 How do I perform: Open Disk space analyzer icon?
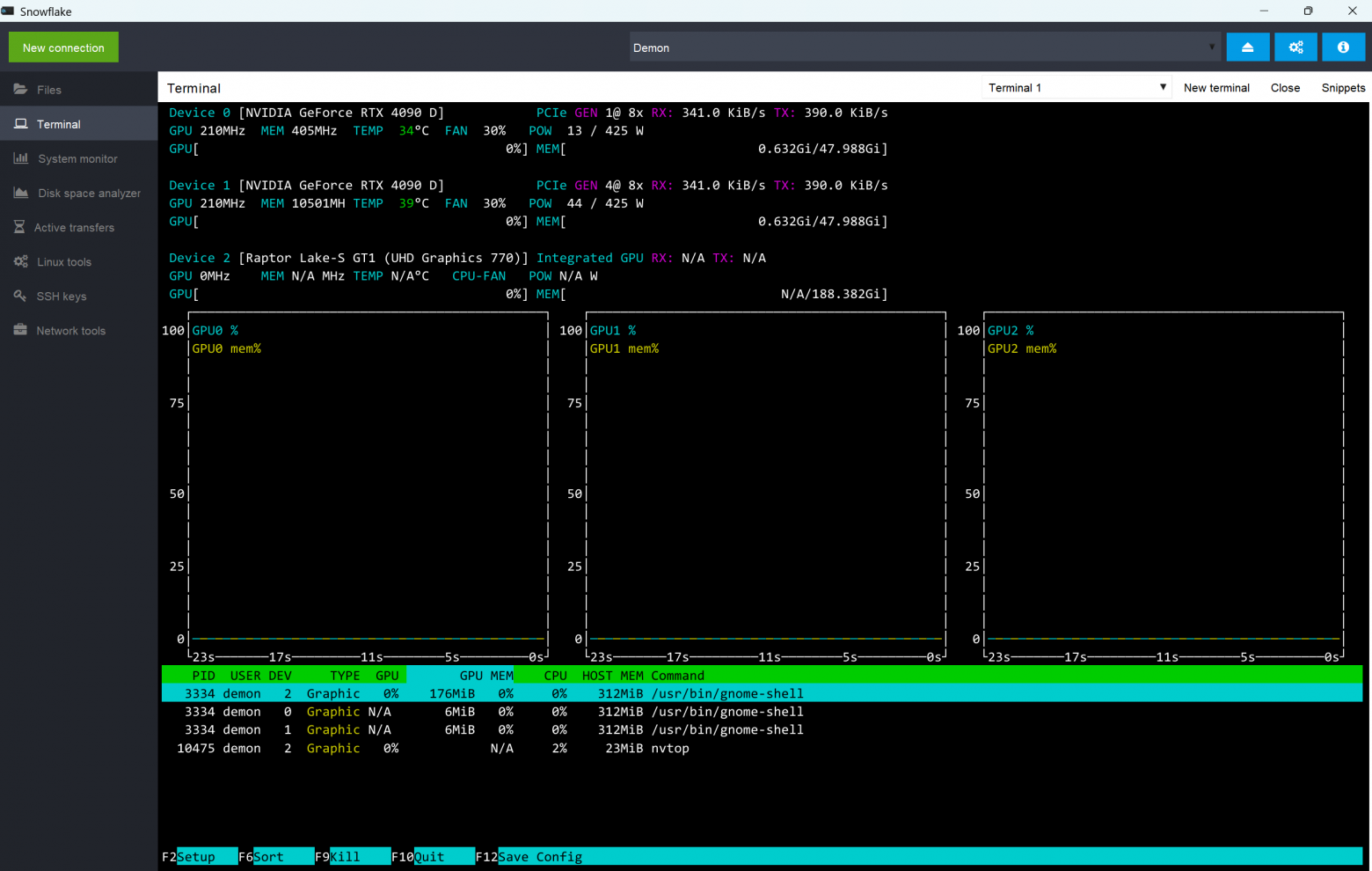(20, 193)
